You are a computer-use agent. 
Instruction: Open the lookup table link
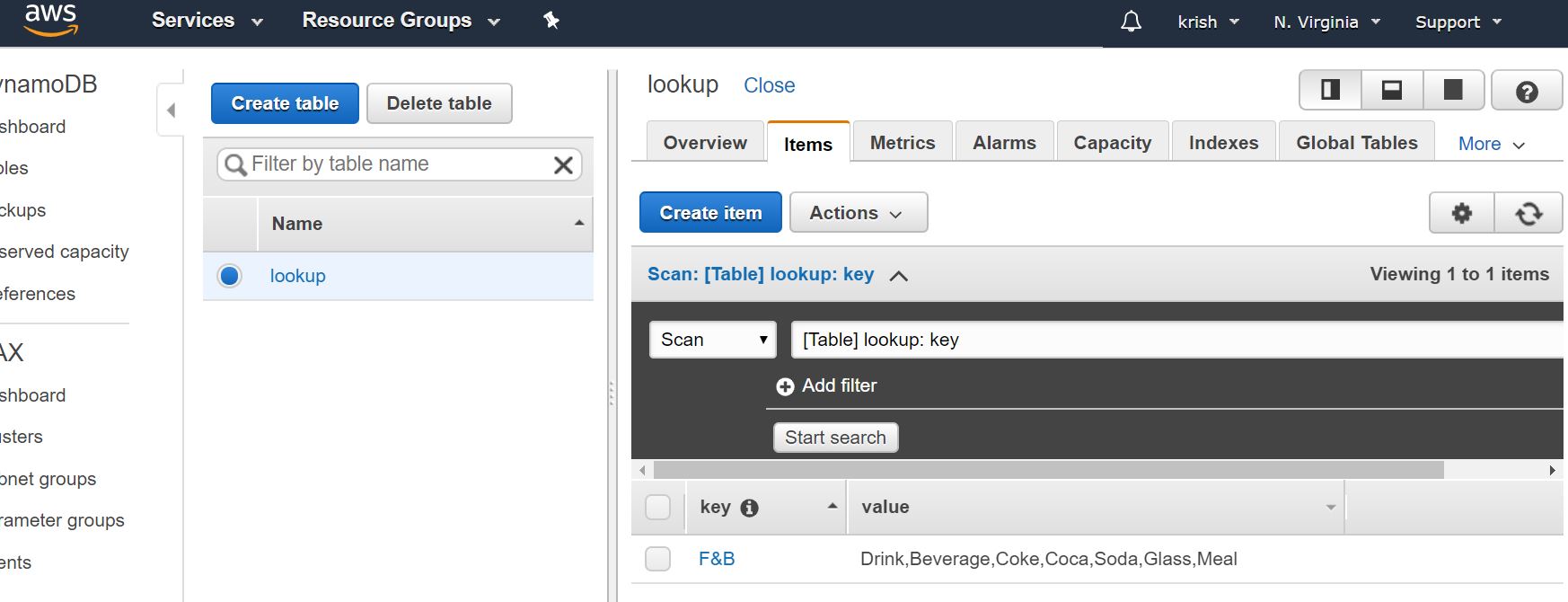pyautogui.click(x=297, y=276)
